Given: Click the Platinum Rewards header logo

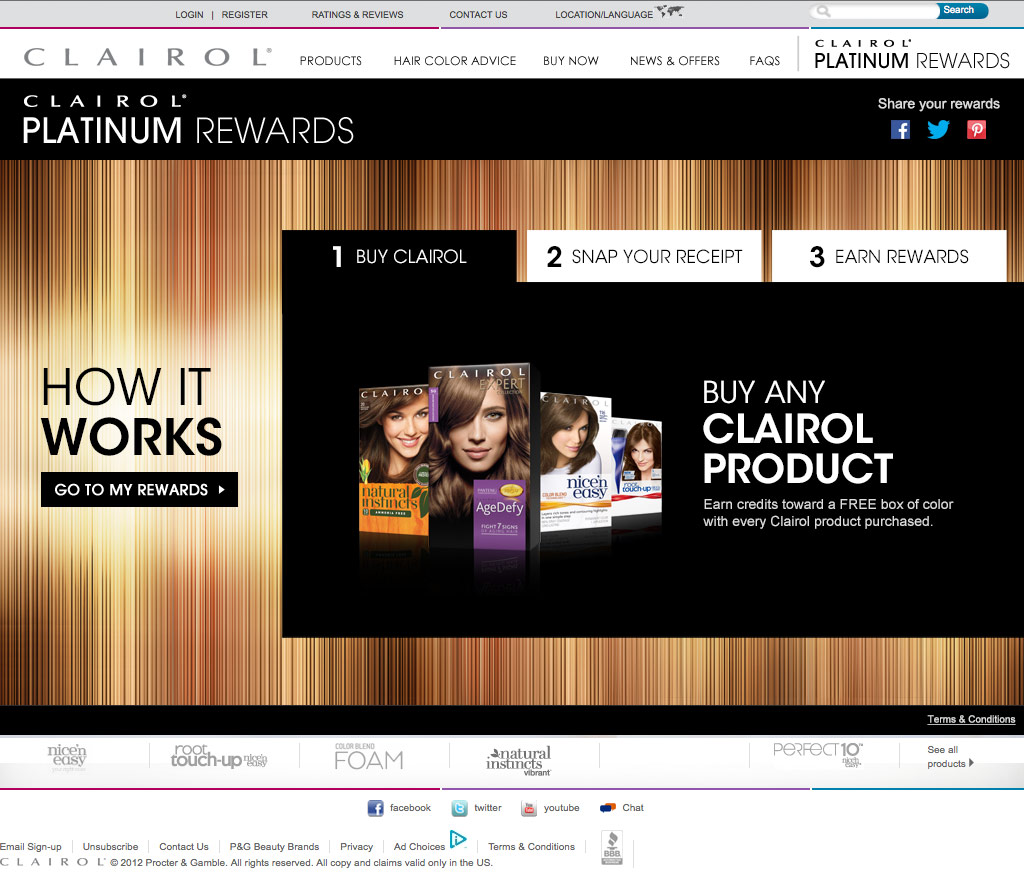Looking at the screenshot, I should (x=912, y=54).
